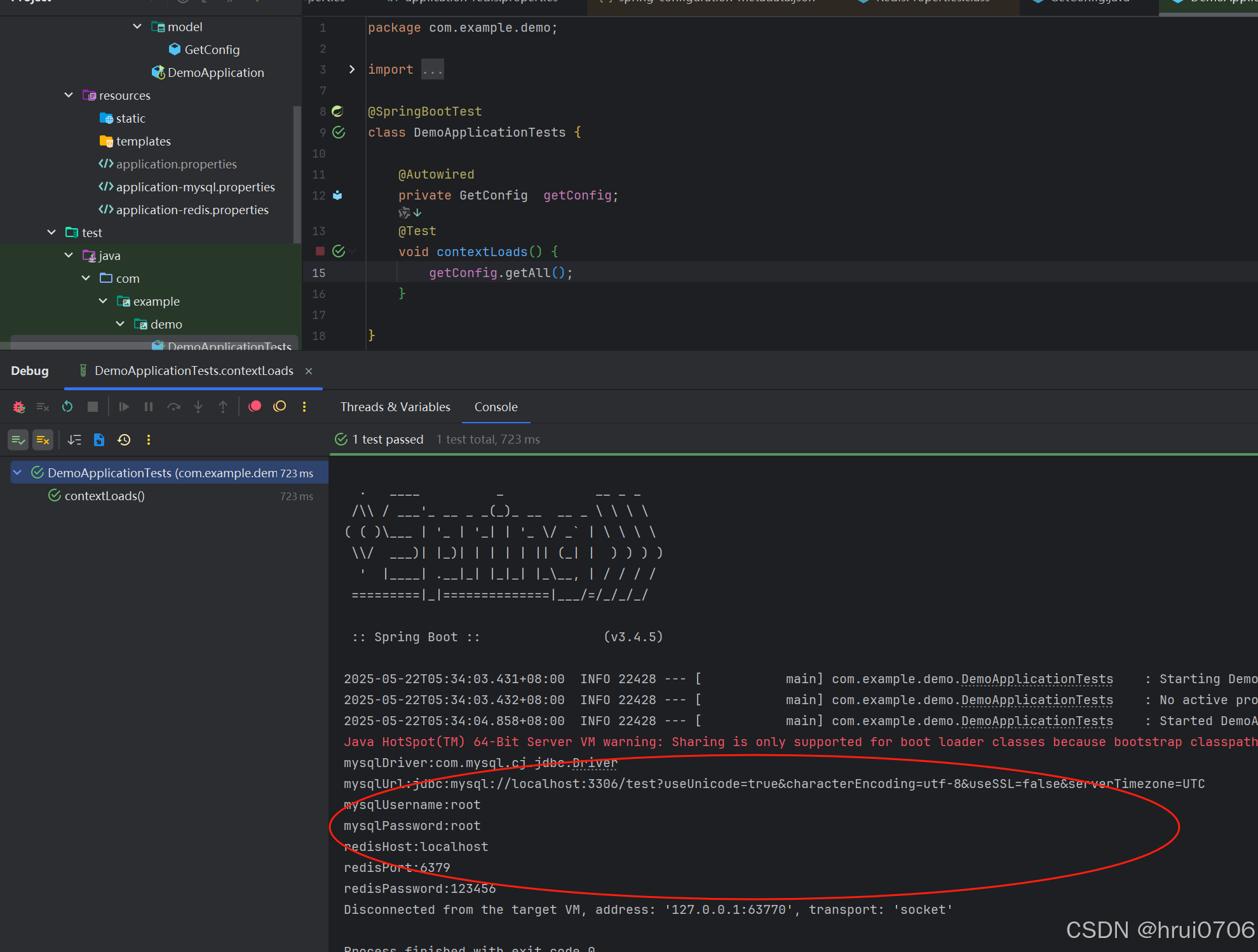Close the DemoApplicationTests.contextLoads debug tab
The image size is (1258, 952).
(309, 371)
